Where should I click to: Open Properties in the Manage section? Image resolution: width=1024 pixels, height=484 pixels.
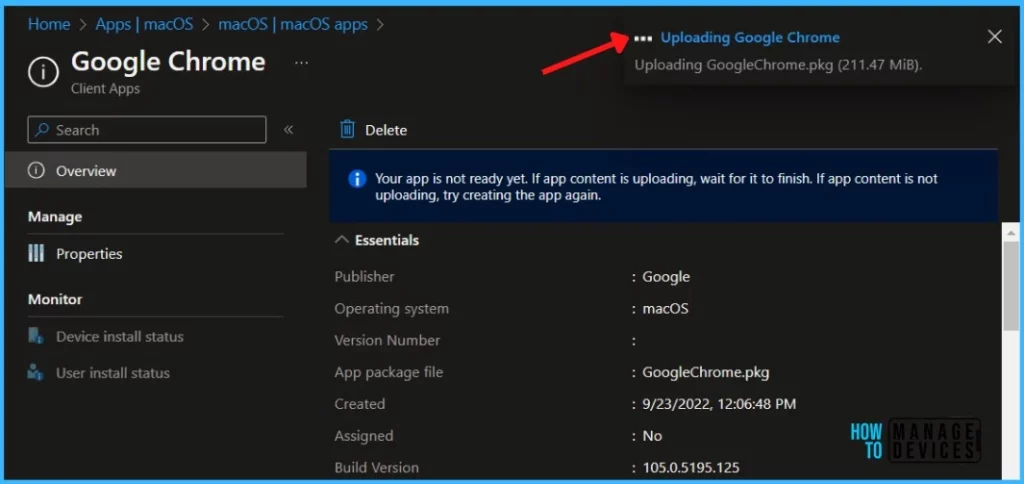tap(89, 253)
